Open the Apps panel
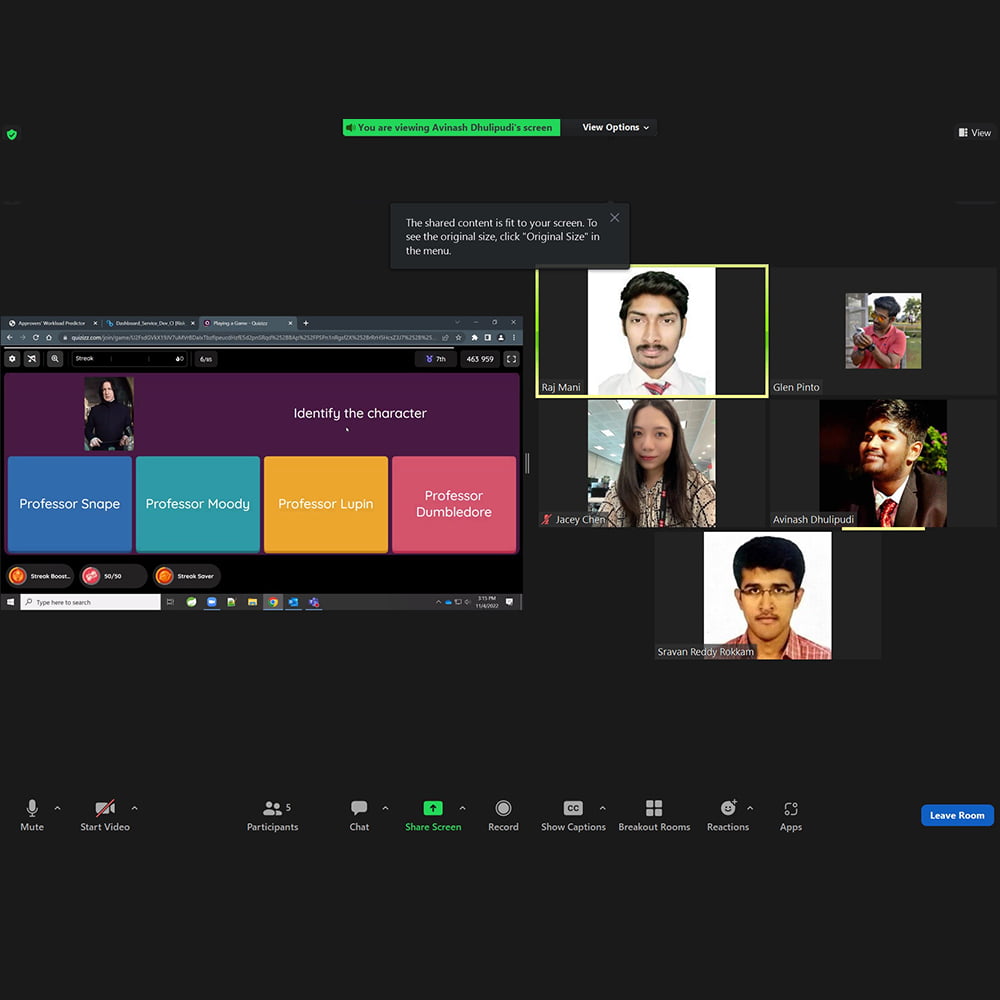The image size is (1000, 1000). coord(791,809)
